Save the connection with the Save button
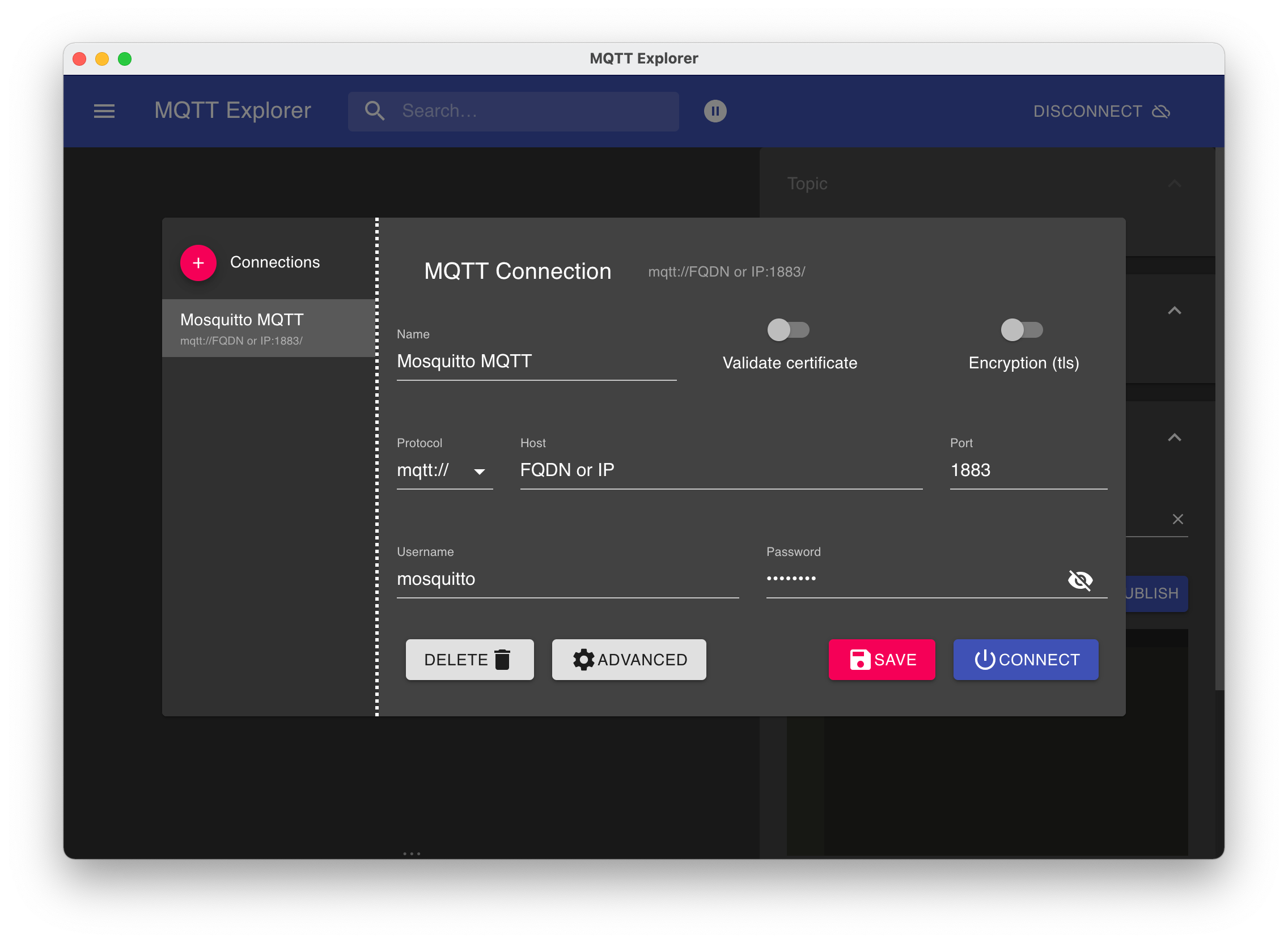The width and height of the screenshot is (1288, 943). [x=882, y=660]
